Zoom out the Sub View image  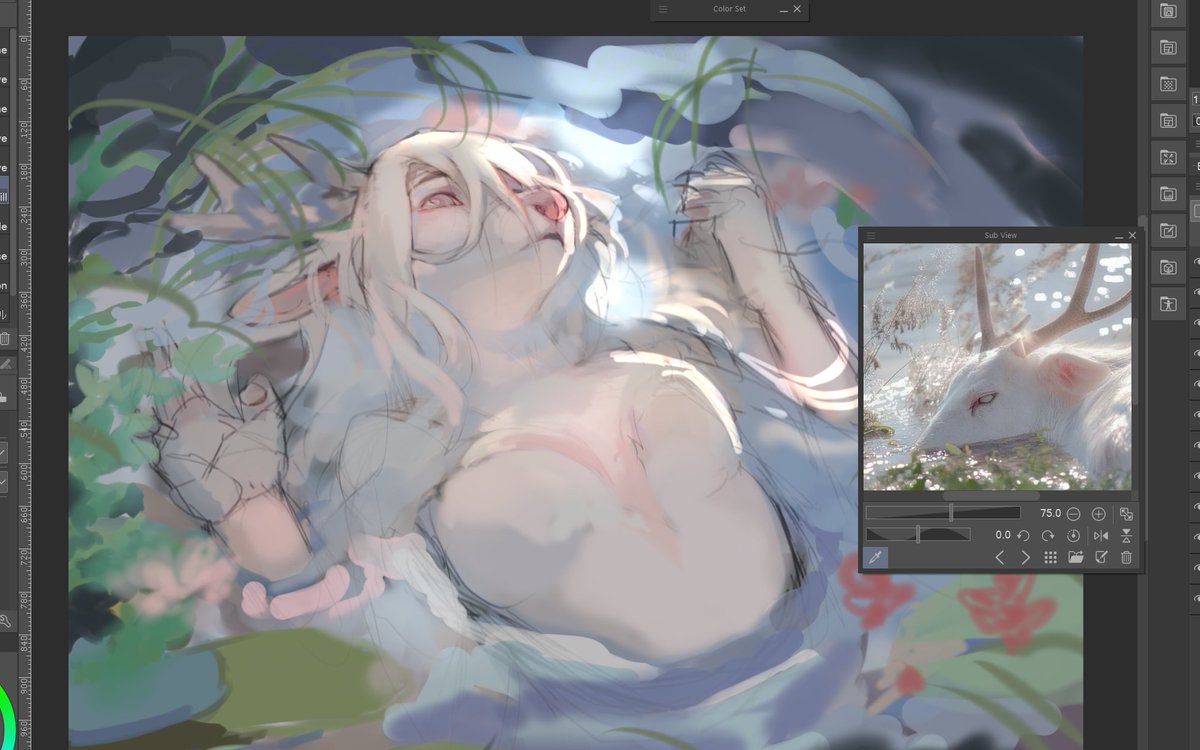tap(1073, 513)
